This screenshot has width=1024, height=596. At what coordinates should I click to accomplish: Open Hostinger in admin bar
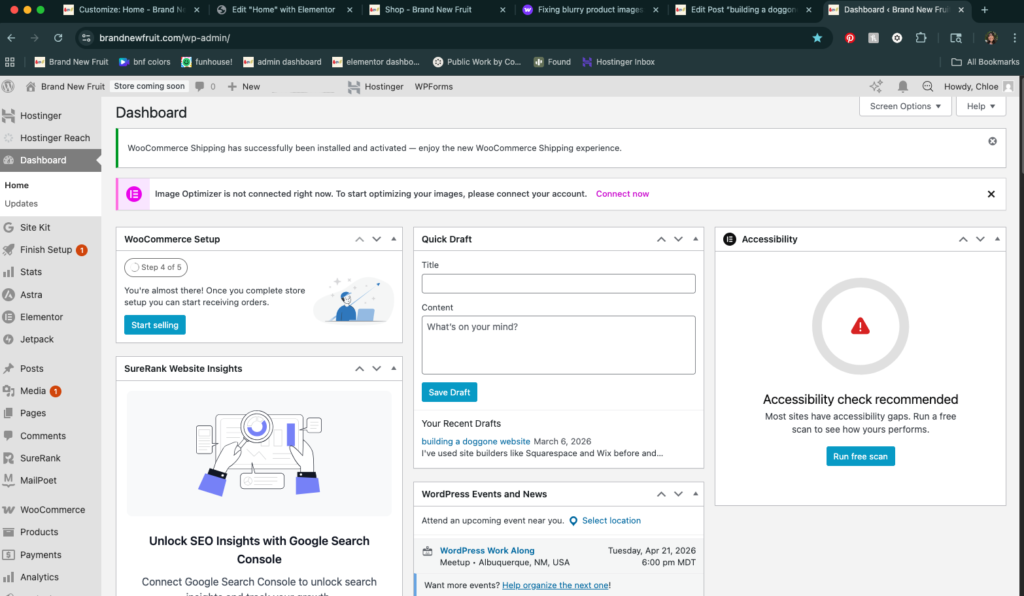pyautogui.click(x=376, y=86)
